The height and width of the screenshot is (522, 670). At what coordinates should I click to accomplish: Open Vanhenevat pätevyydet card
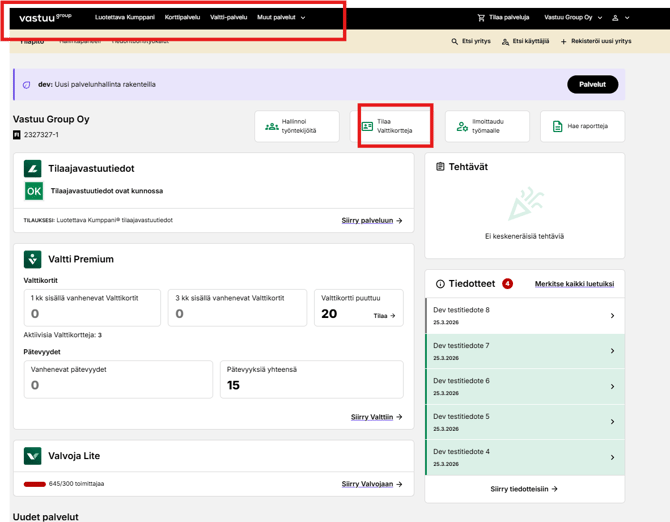click(118, 380)
